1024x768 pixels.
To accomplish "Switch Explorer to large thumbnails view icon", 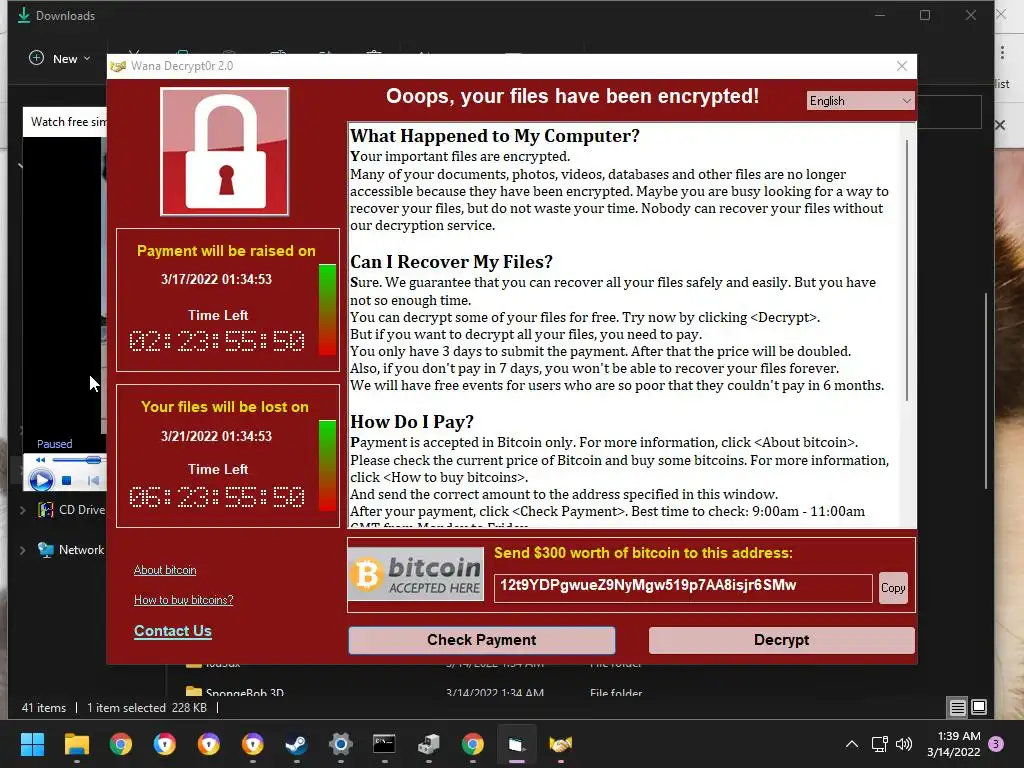I will [x=979, y=707].
